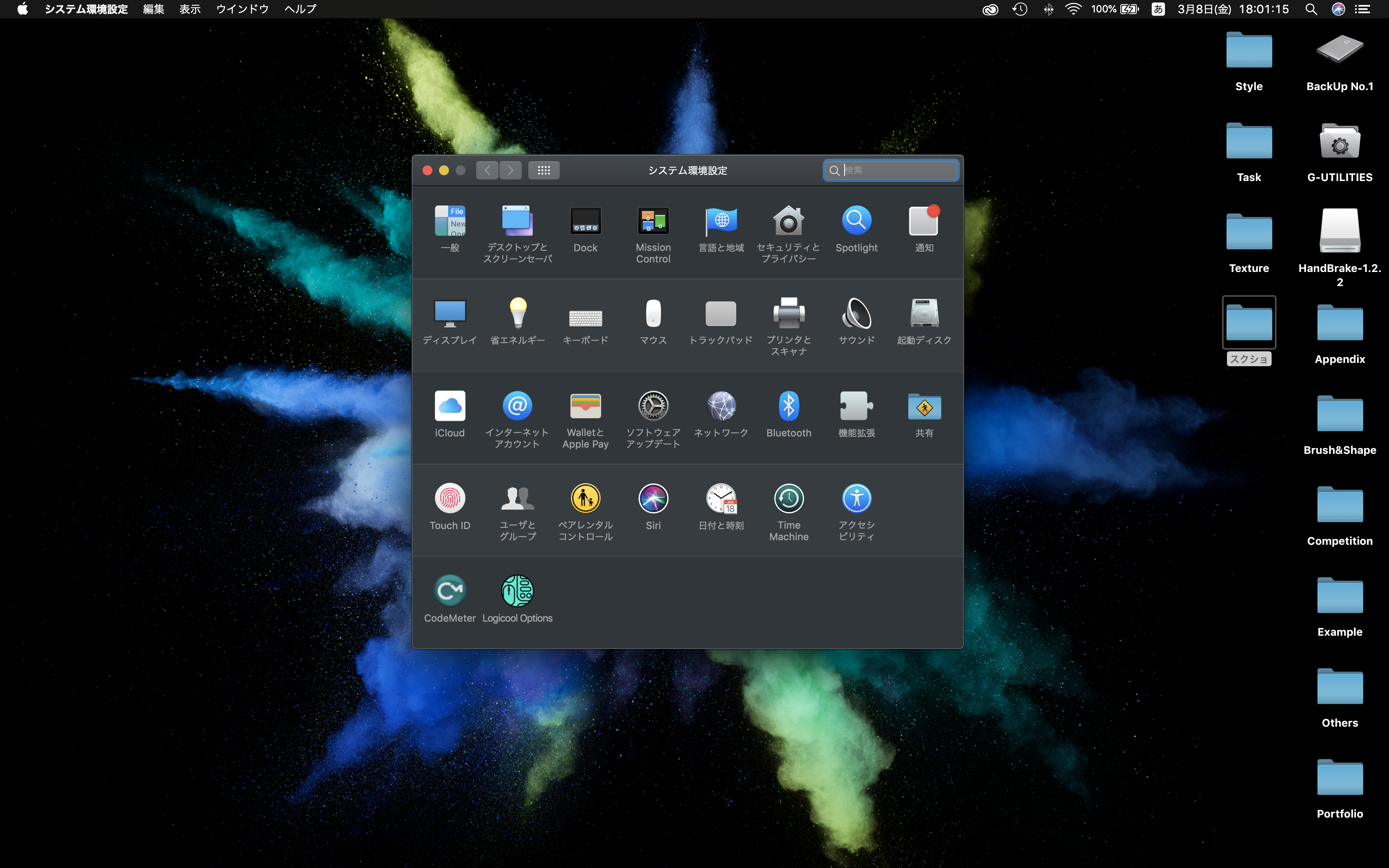The height and width of the screenshot is (868, 1389).
Task: Click the Wi-Fi status icon
Action: [1073, 9]
